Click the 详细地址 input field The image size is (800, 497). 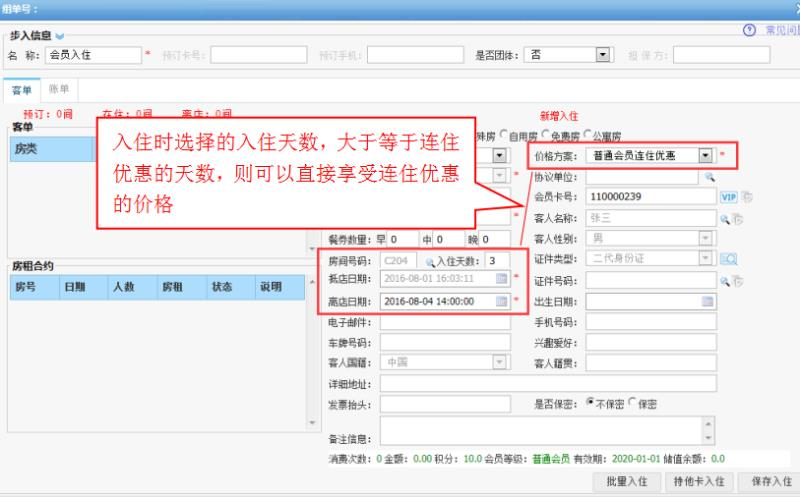(548, 384)
